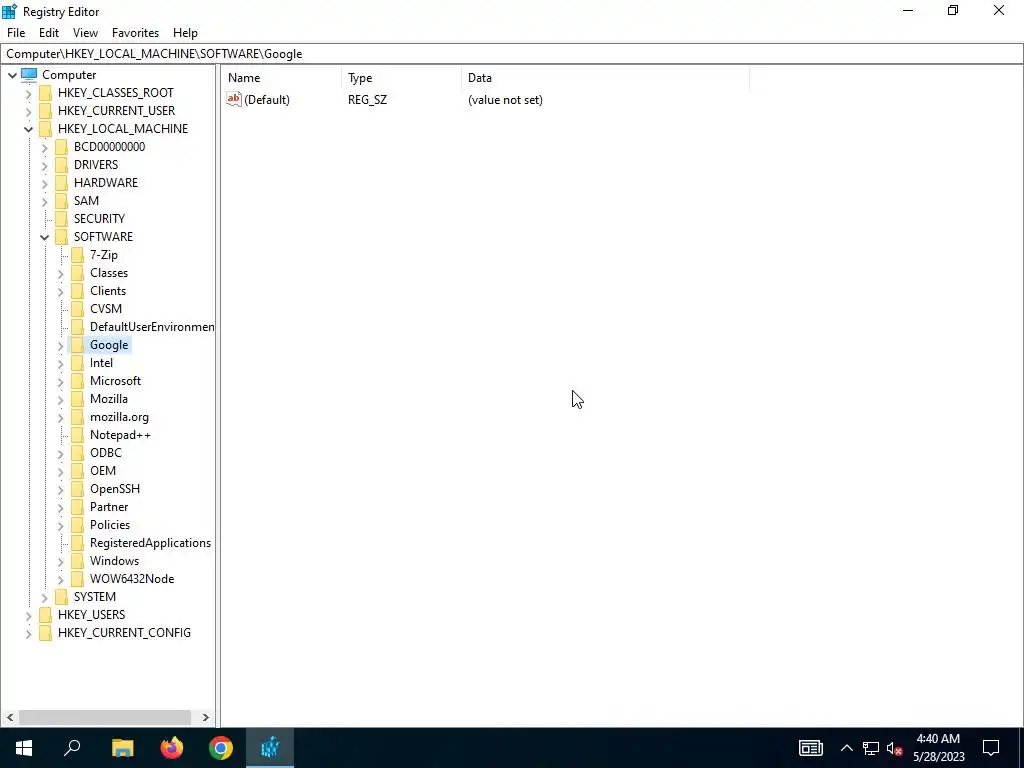This screenshot has width=1024, height=768.
Task: Launch Firefox from taskbar
Action: [172, 748]
